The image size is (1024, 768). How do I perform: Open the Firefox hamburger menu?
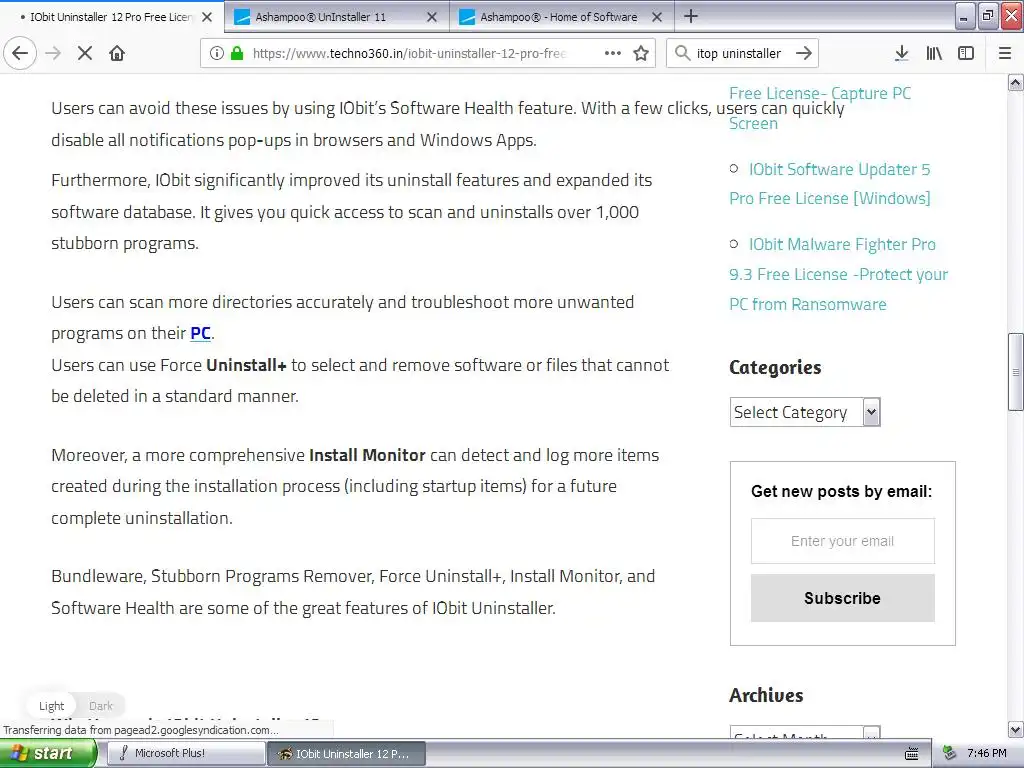coord(1005,53)
